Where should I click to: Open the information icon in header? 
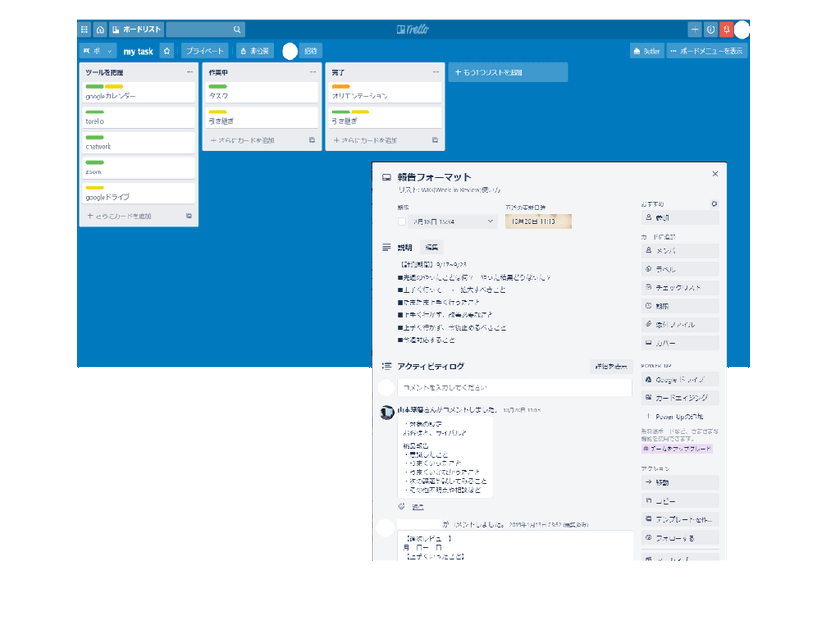pyautogui.click(x=710, y=29)
